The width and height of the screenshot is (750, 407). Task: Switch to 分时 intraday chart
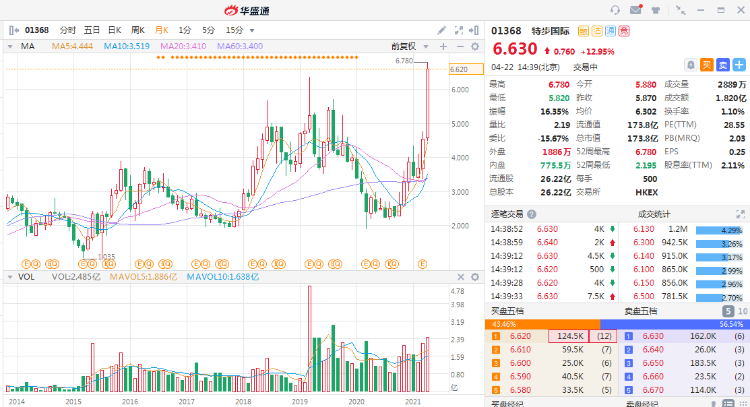tap(67, 30)
